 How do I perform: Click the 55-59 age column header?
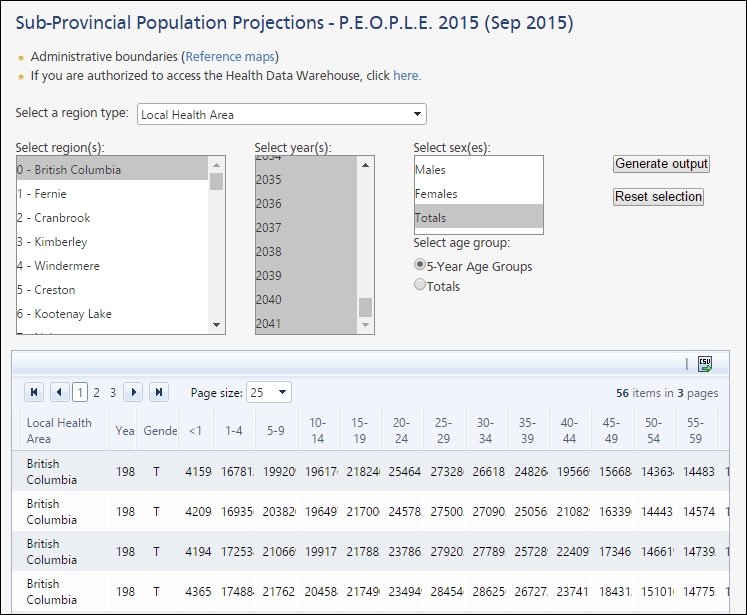[x=695, y=430]
